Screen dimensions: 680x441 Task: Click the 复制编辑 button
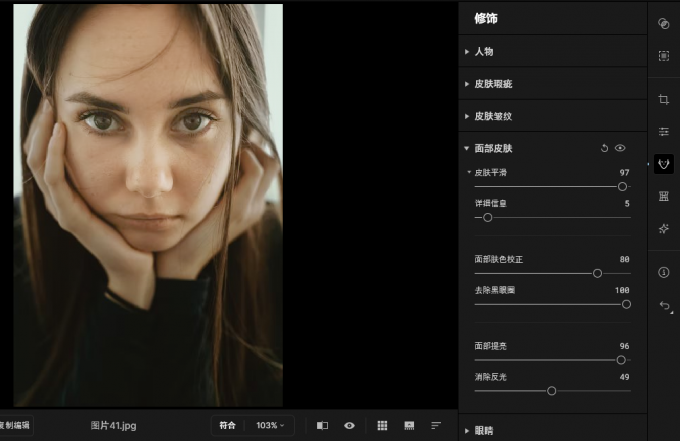tap(15, 425)
